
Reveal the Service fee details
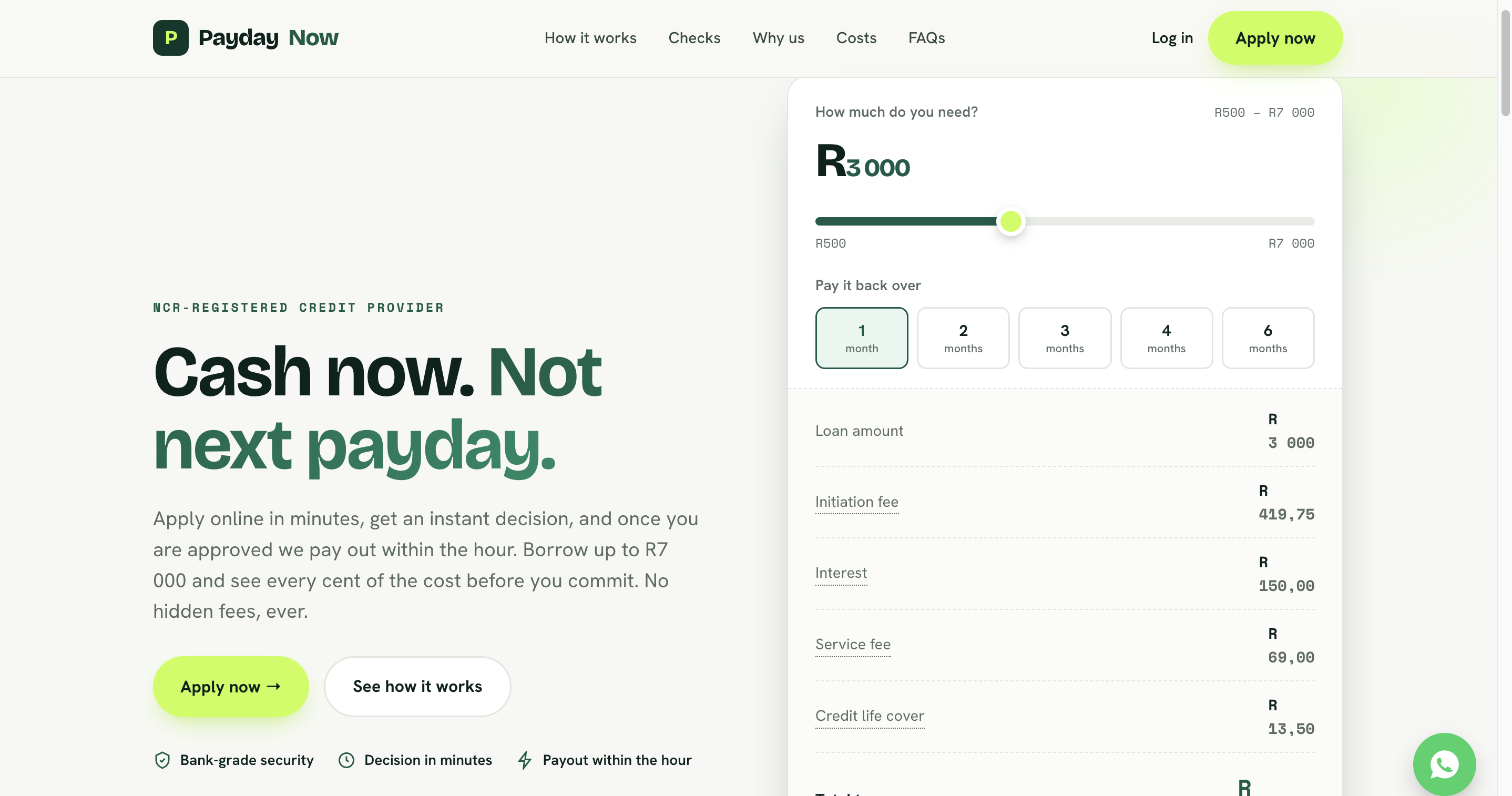pos(852,645)
